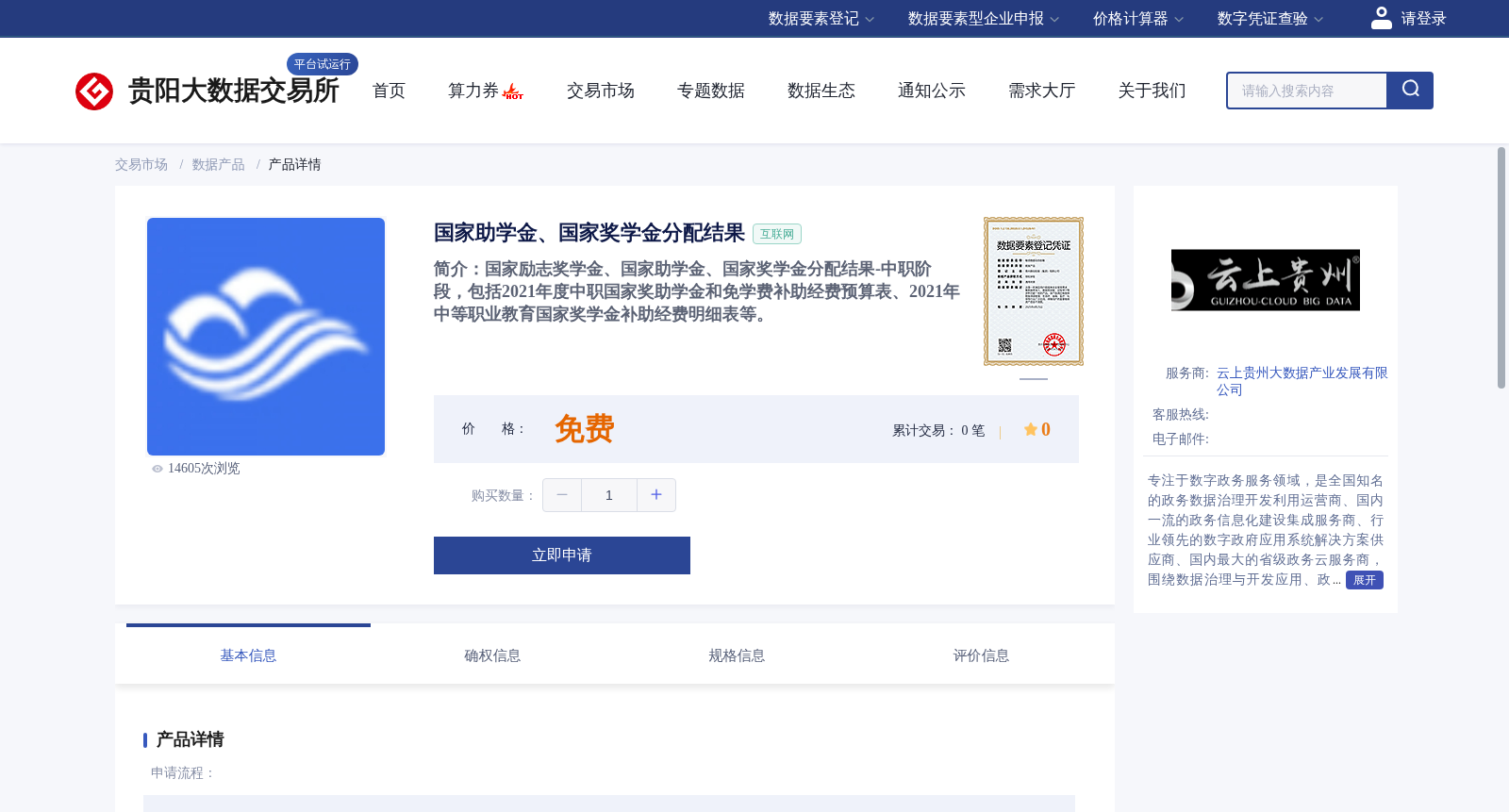Screen dimensions: 1509x812
Task: Click the 免费 price text
Action: click(585, 429)
